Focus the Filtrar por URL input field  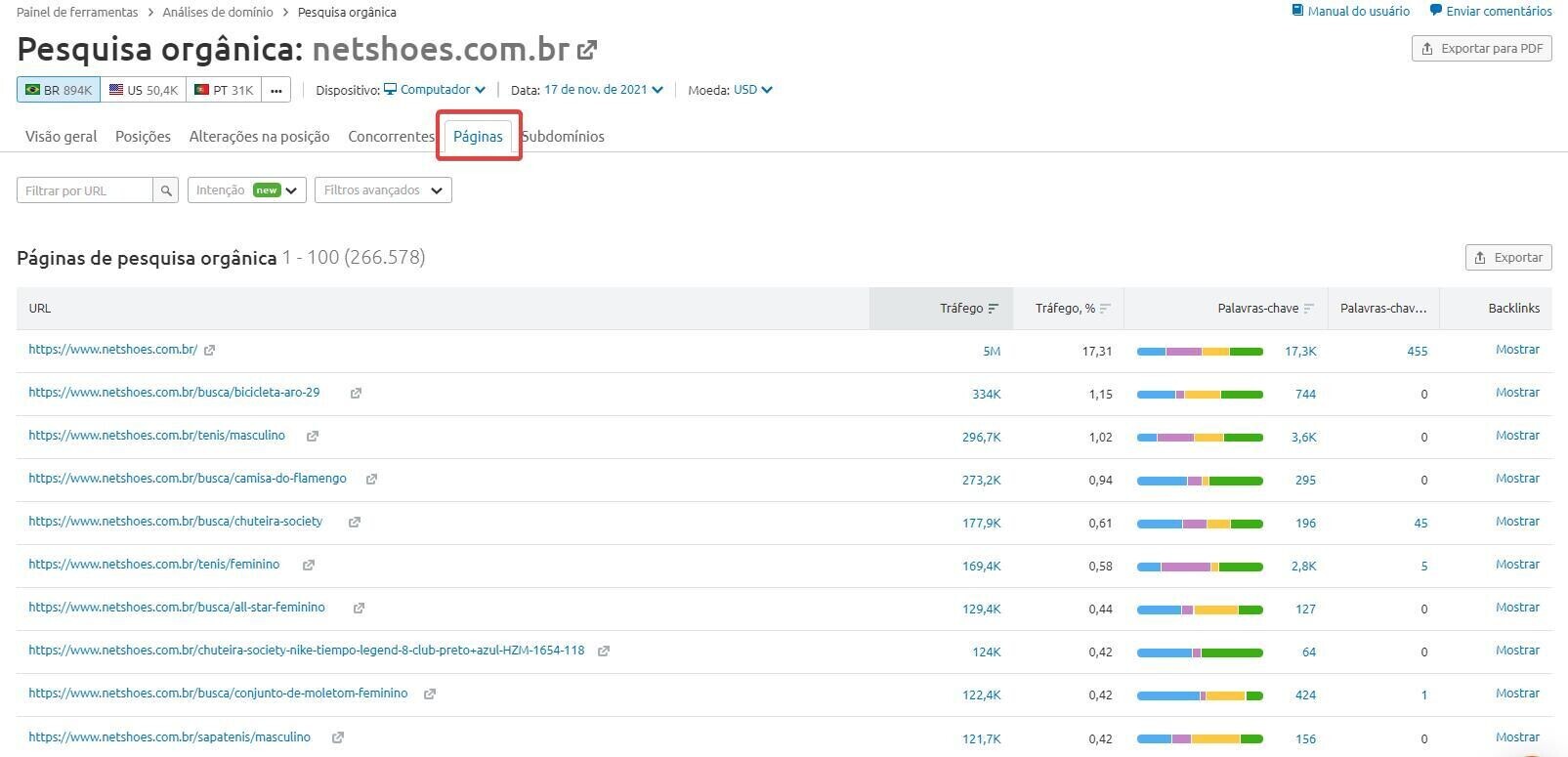coord(85,190)
